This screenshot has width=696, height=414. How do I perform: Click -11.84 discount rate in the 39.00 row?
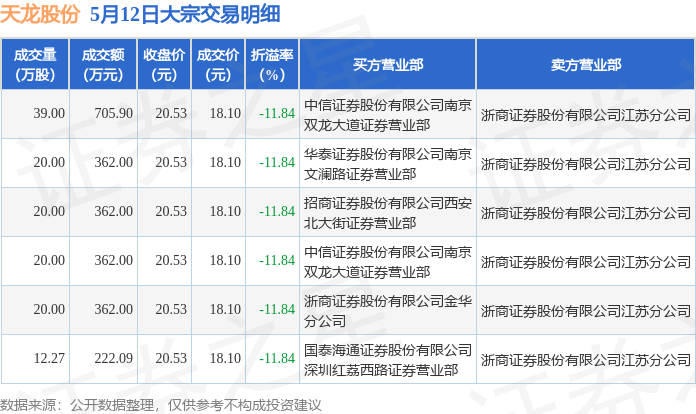tap(277, 114)
